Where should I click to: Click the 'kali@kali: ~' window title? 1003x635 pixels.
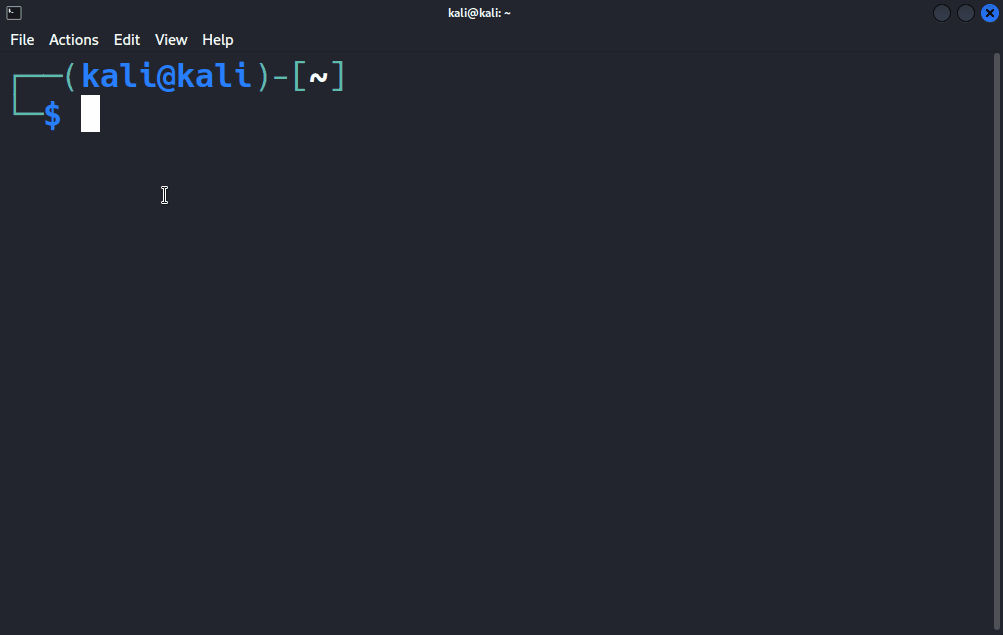coord(479,13)
